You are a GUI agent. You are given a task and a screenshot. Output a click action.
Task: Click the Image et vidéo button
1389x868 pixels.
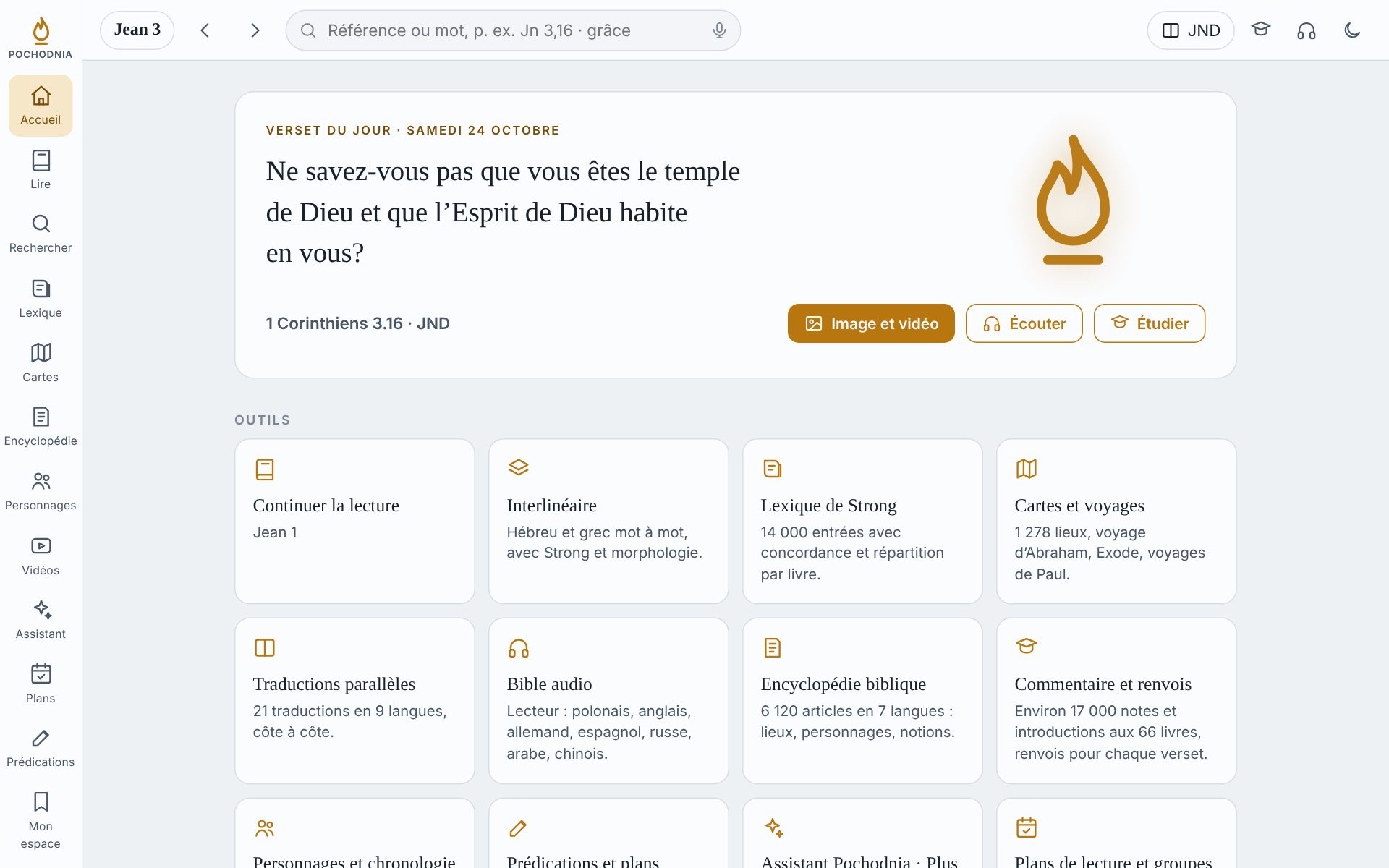[871, 323]
